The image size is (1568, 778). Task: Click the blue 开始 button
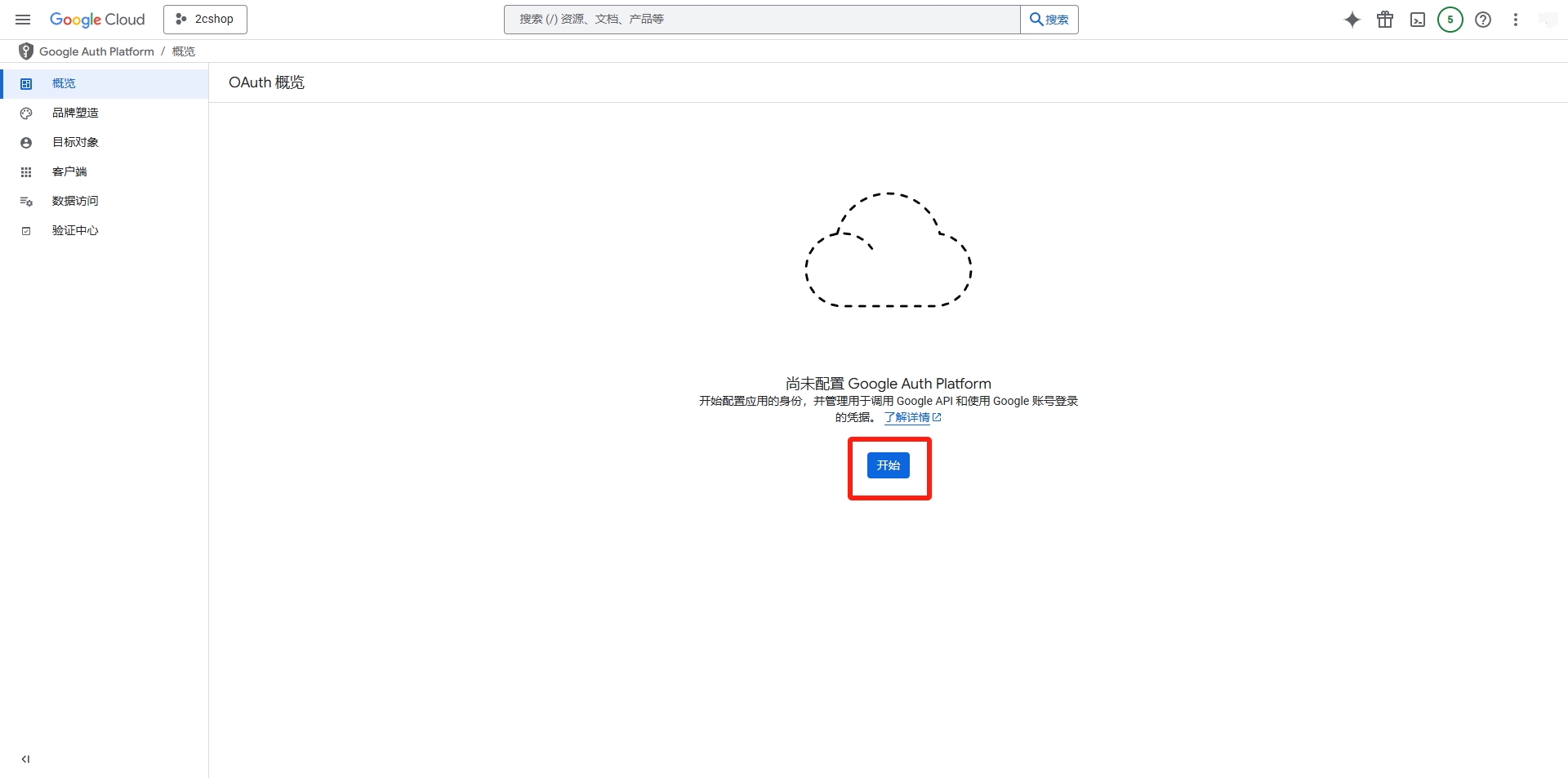tap(889, 465)
